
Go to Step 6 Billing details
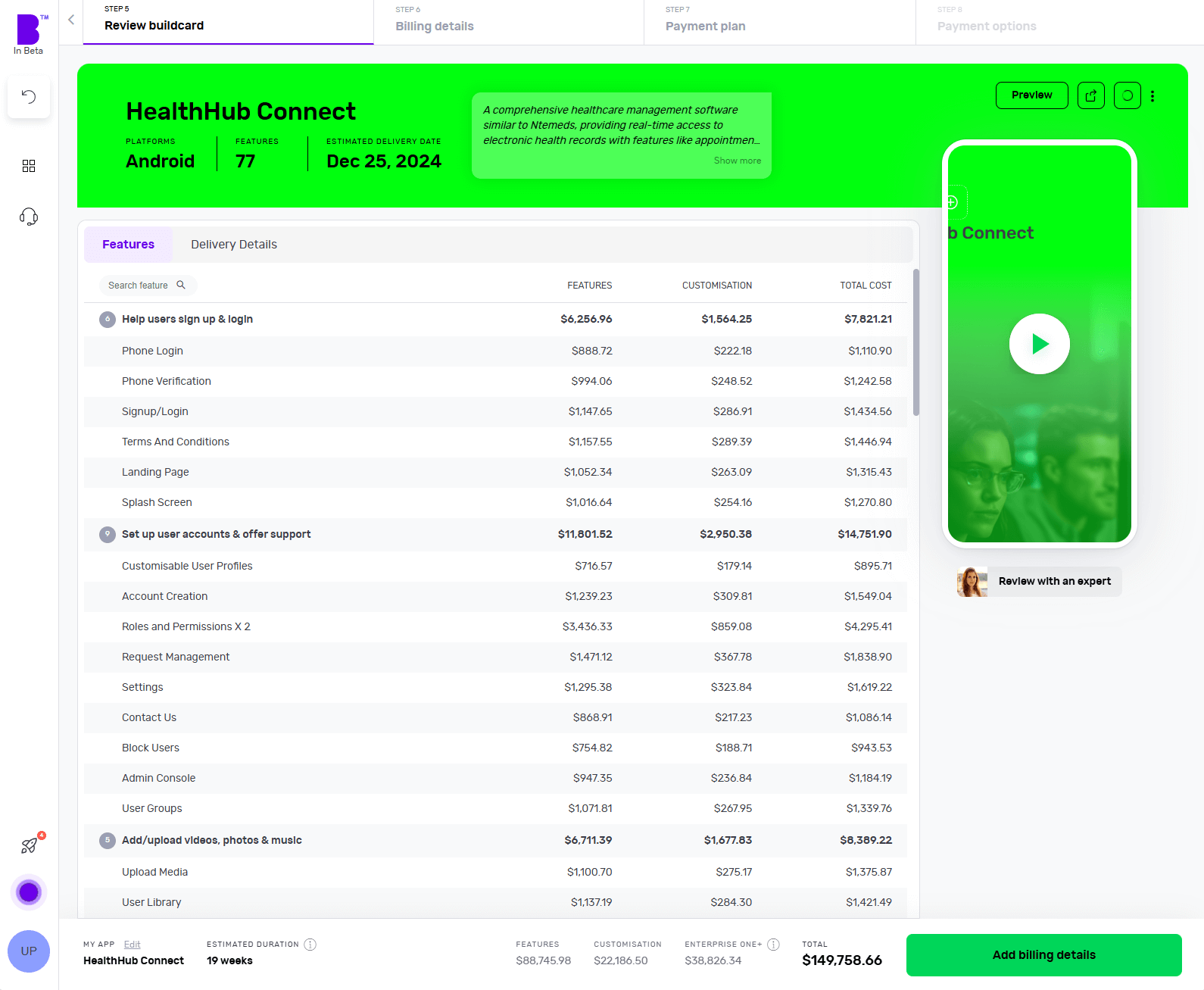(x=508, y=21)
